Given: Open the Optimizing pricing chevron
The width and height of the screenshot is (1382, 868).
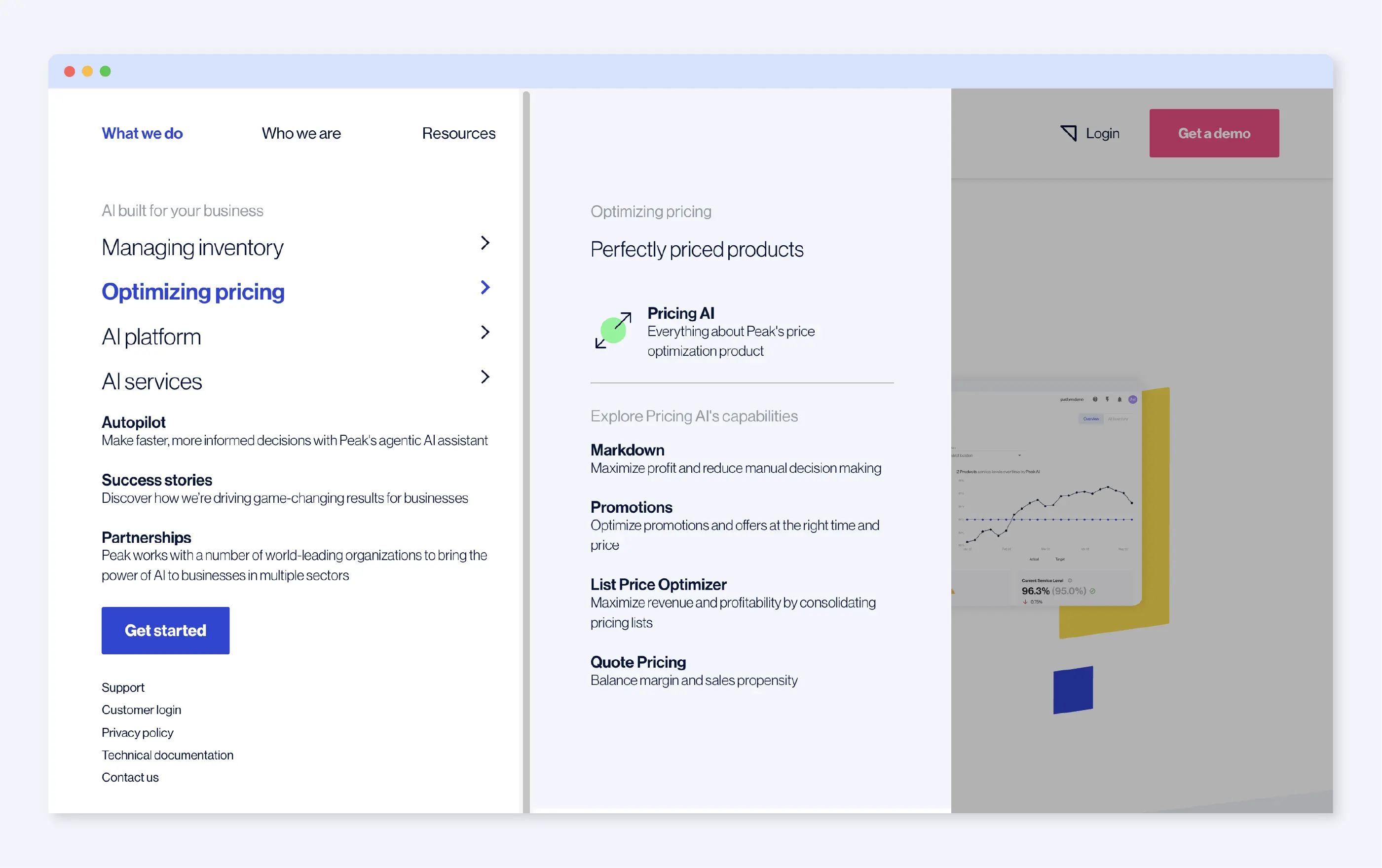Looking at the screenshot, I should coord(485,287).
